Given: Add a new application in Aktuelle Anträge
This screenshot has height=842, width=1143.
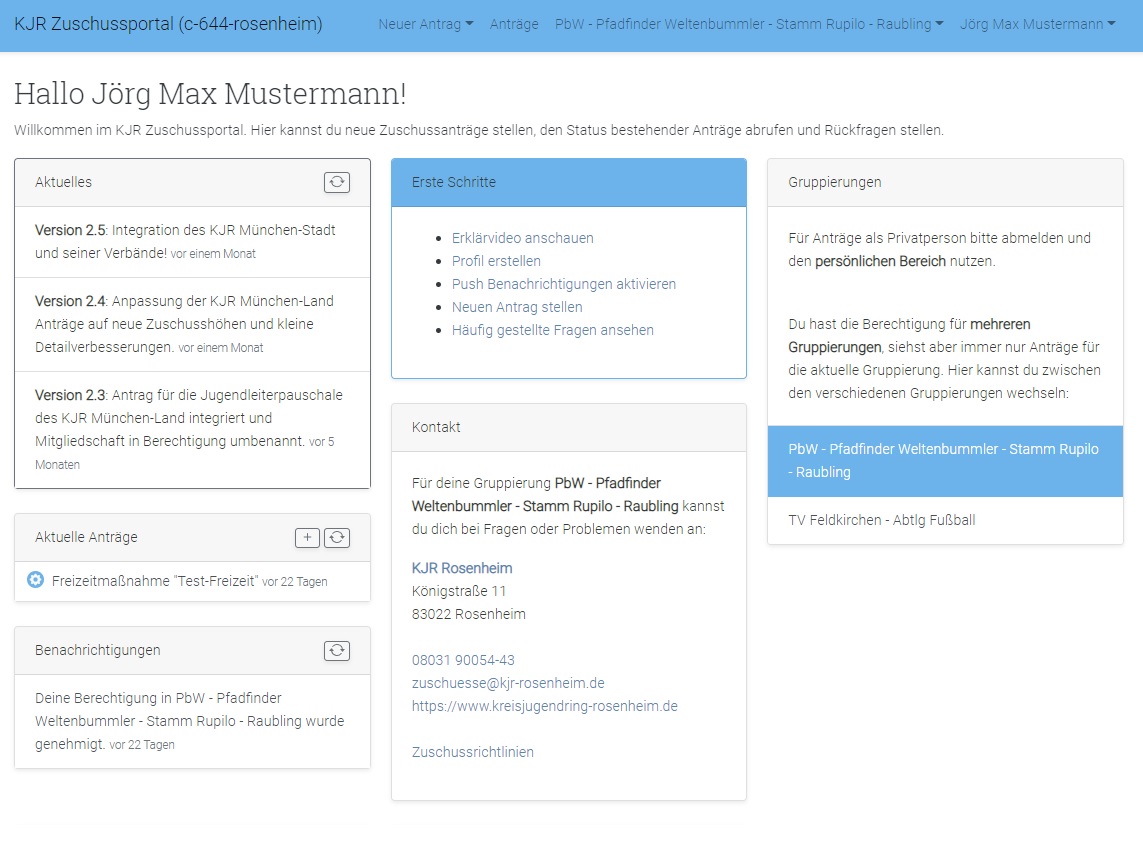Looking at the screenshot, I should click(307, 537).
